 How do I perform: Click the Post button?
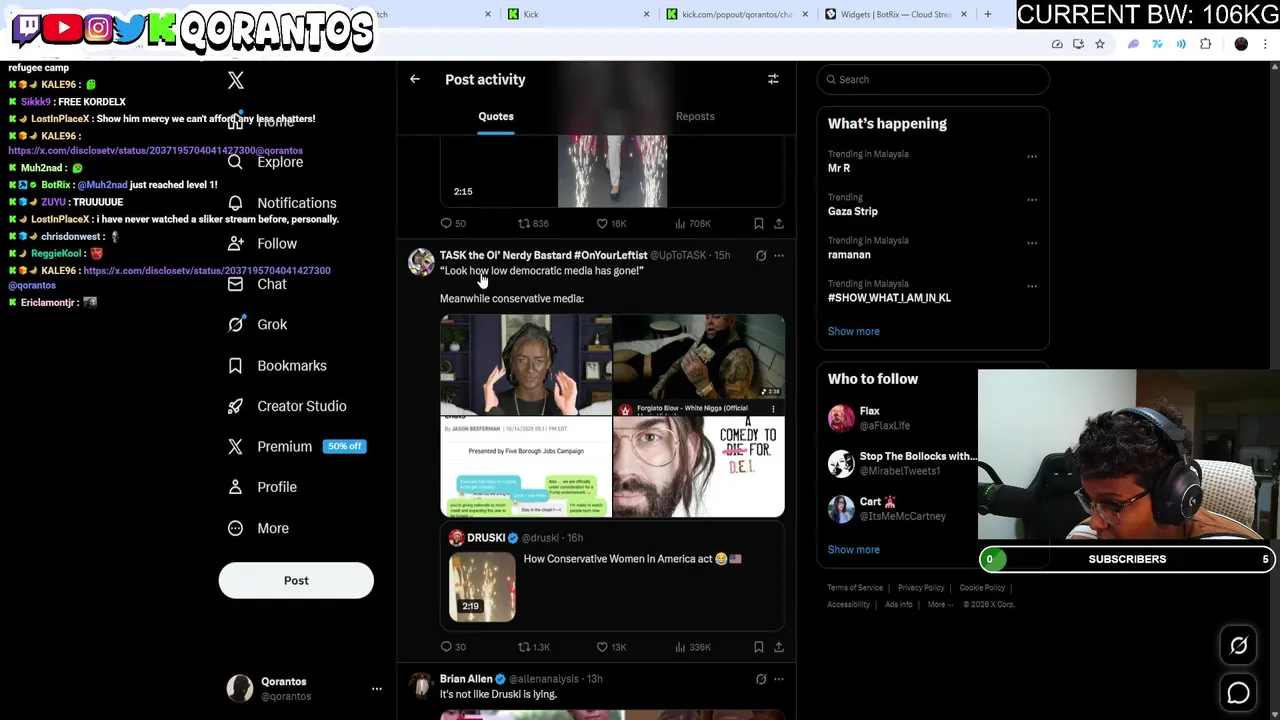tap(296, 580)
